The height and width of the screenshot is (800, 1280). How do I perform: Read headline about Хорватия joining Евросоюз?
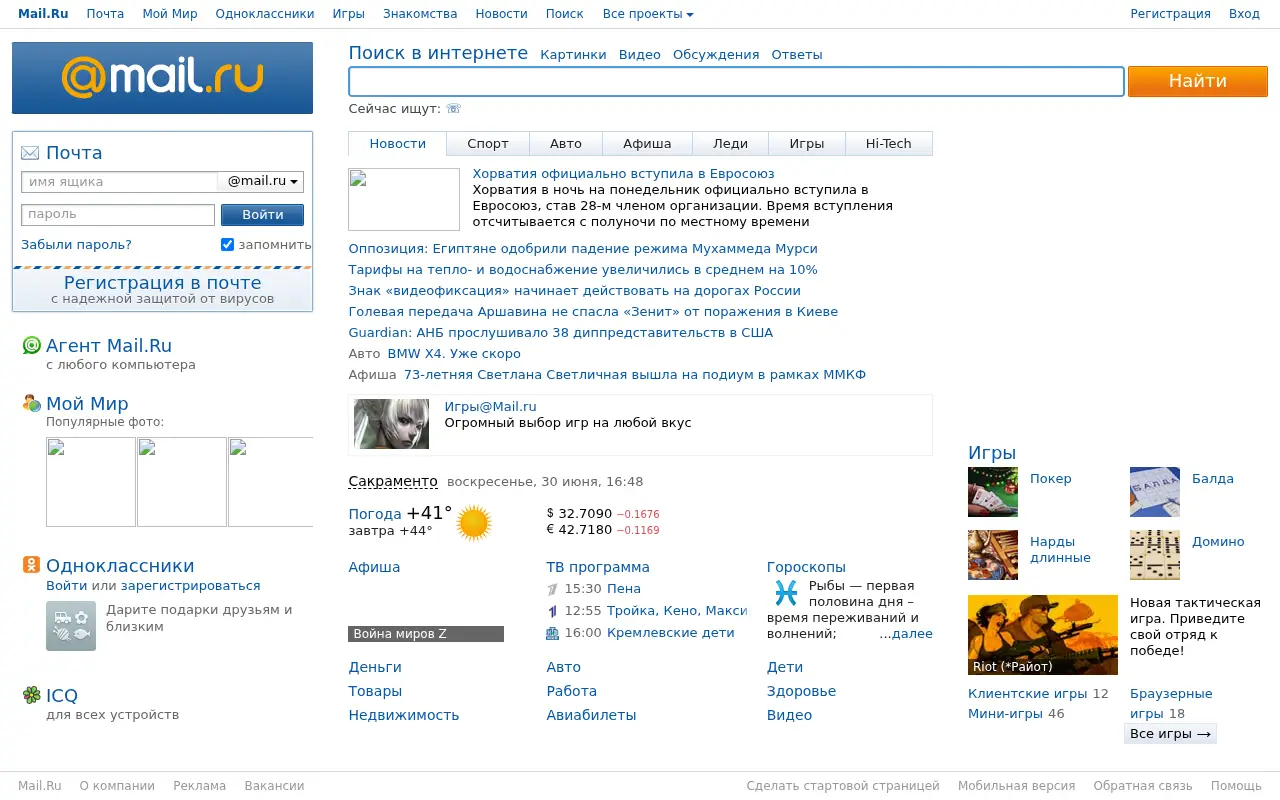(x=623, y=174)
